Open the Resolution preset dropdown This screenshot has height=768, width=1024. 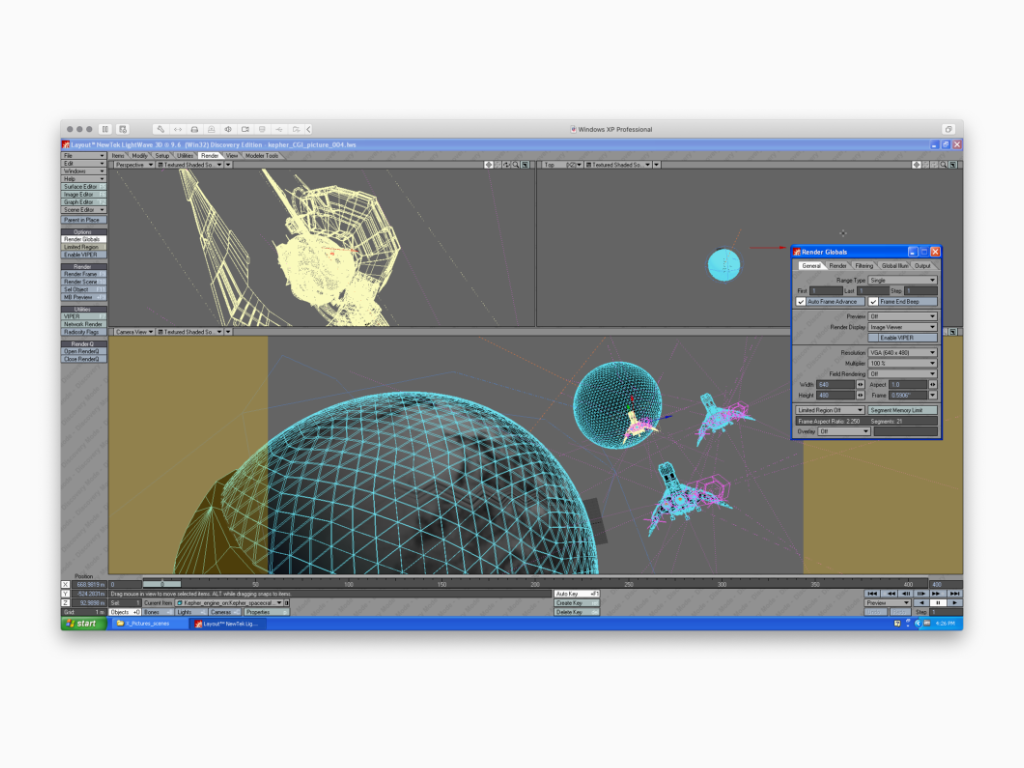(x=903, y=353)
